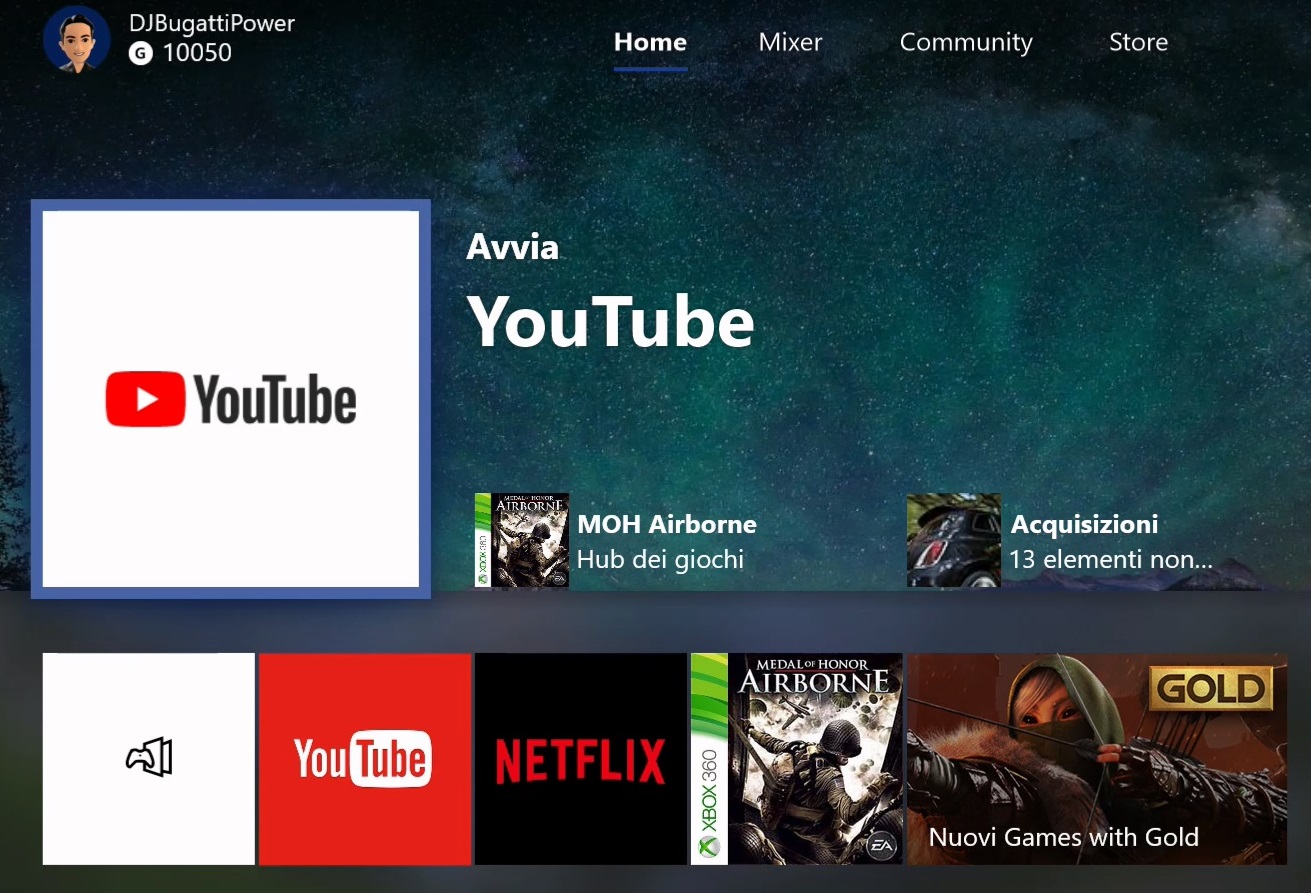Click the large YouTube heading text

tap(611, 321)
